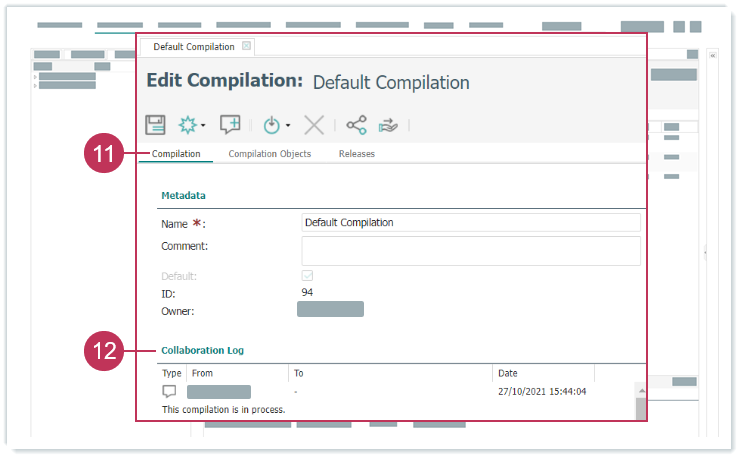Click the hand-with-arrows handover icon

388,125
